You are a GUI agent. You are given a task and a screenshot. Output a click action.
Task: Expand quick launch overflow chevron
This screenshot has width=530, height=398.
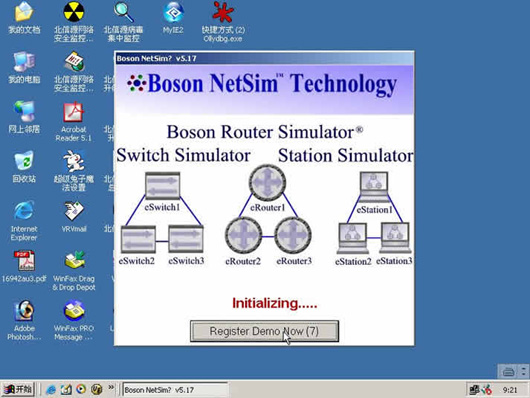[x=111, y=387]
